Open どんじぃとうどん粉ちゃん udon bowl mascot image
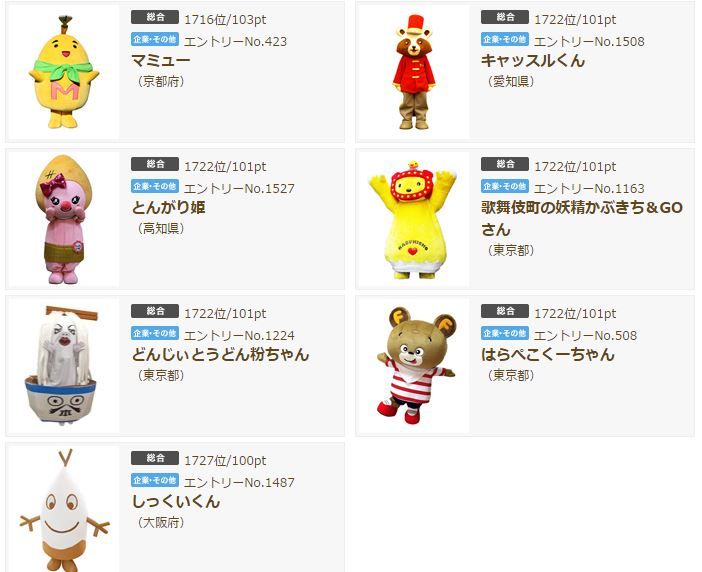The width and height of the screenshot is (702, 572). pyautogui.click(x=64, y=366)
